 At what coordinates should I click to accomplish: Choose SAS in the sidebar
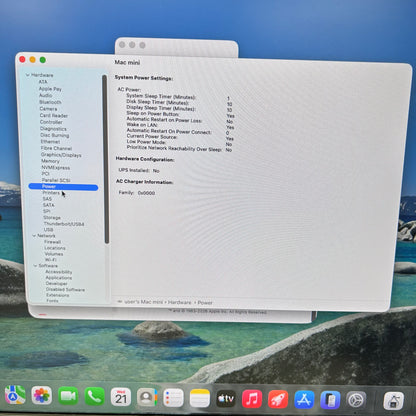coord(47,199)
